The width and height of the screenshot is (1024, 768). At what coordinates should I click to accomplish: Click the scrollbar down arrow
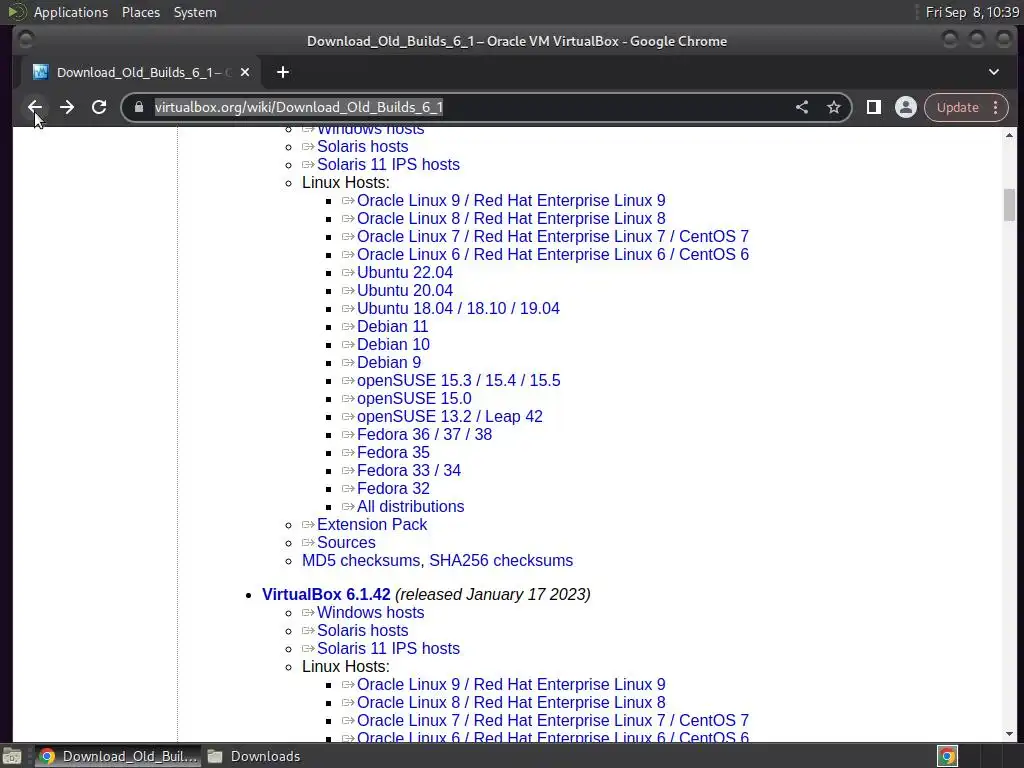coord(1010,734)
